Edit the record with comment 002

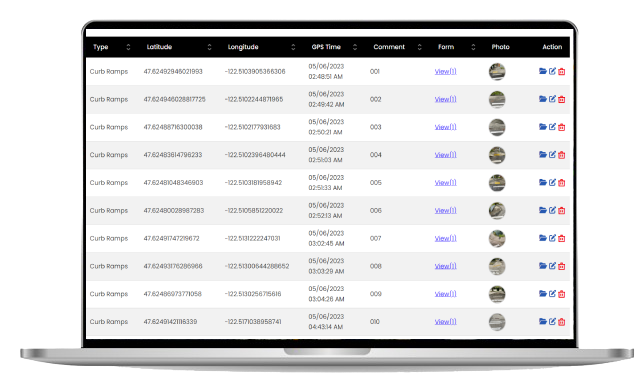552,99
